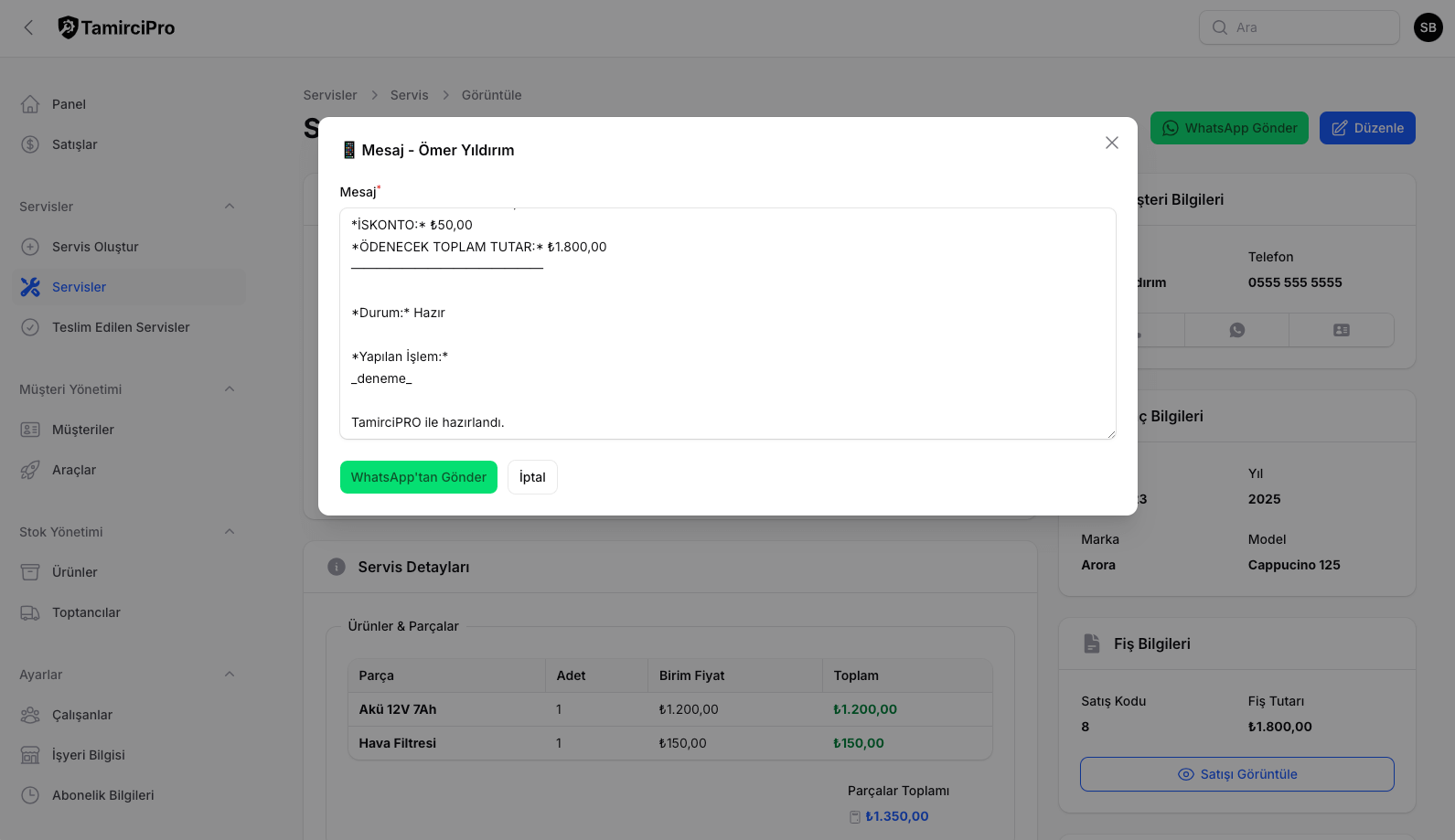Click the WhatsApp icon in customer card

coord(1236,330)
